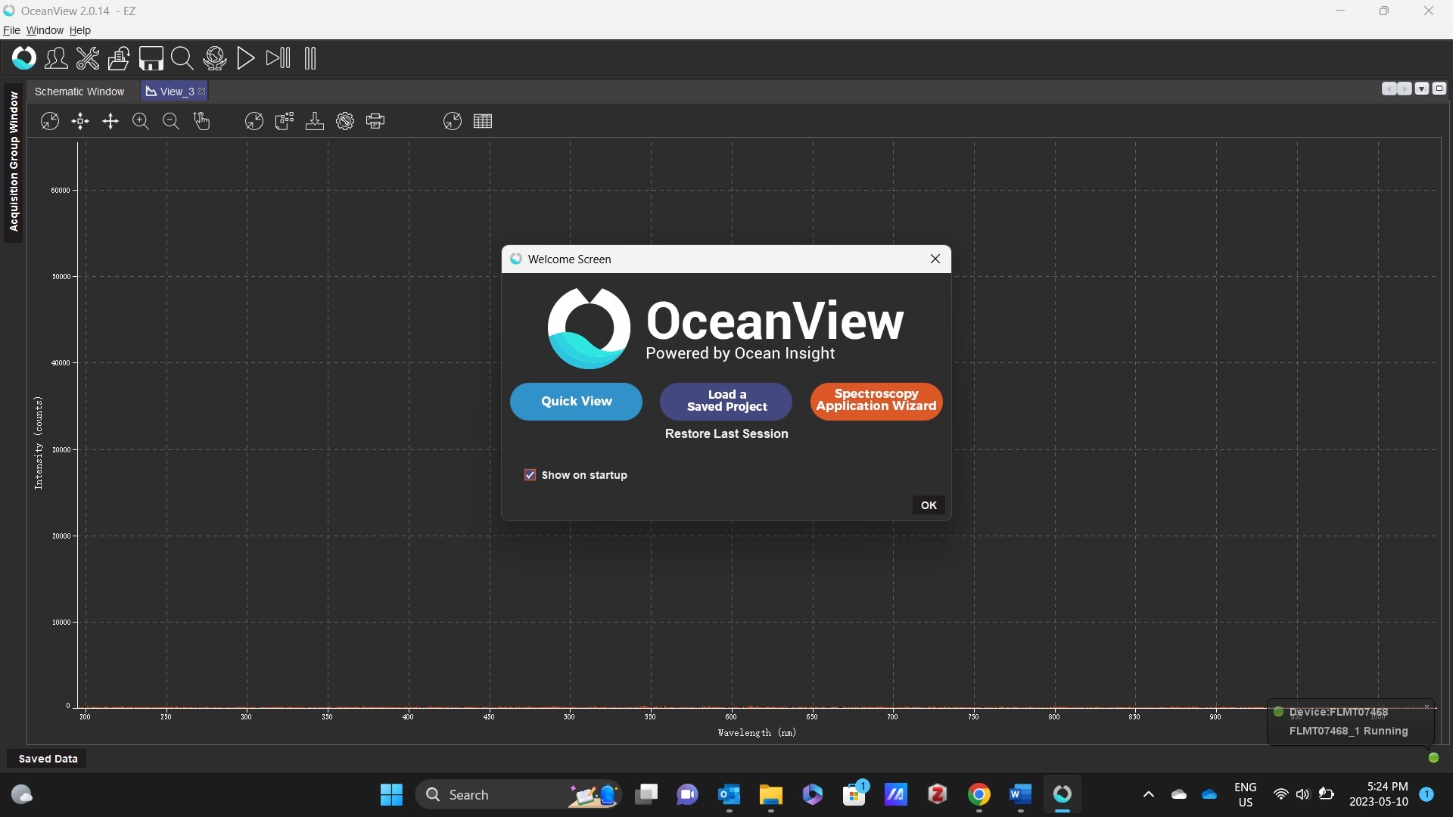1456x820 pixels.
Task: Expand the Saved Data panel
Action: [x=48, y=759]
